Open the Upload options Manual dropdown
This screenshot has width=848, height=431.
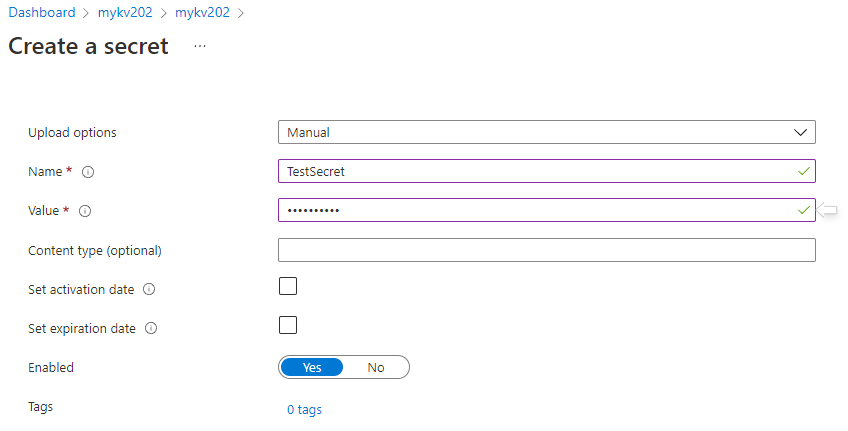(x=547, y=132)
